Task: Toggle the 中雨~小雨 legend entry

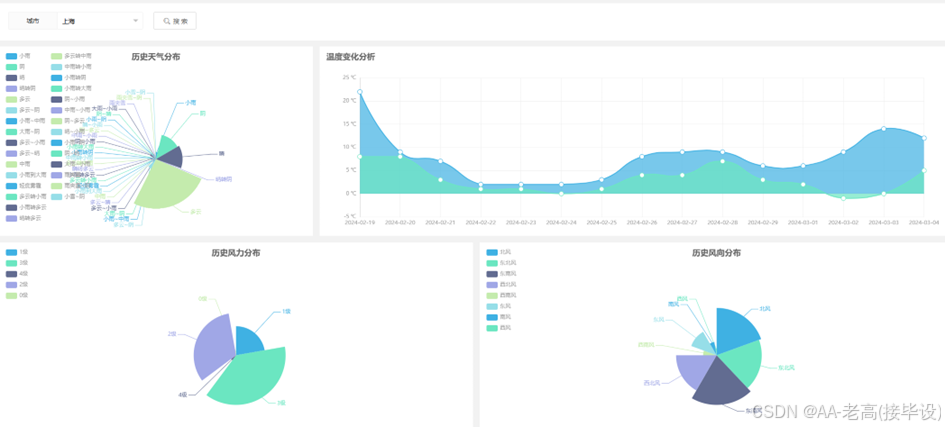Action: 71,110
